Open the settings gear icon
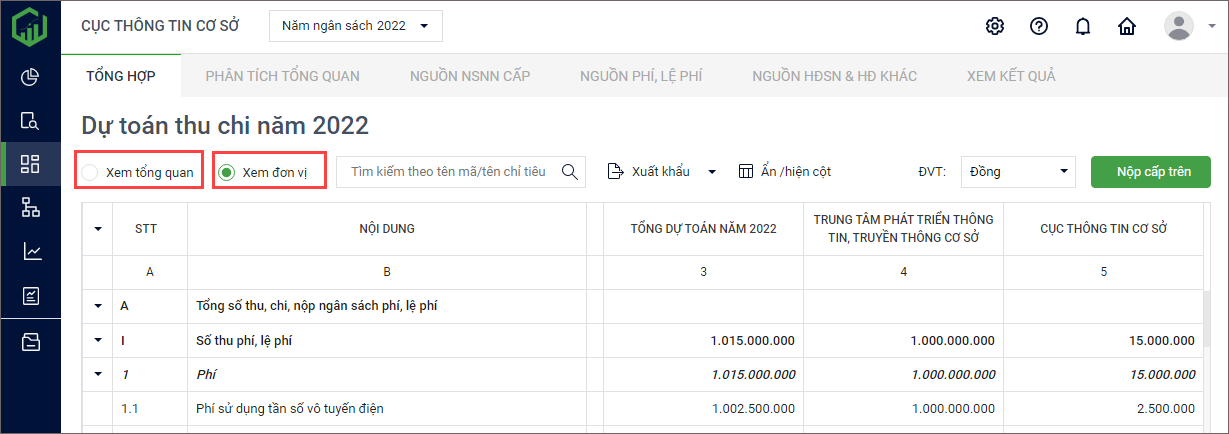 [x=994, y=26]
